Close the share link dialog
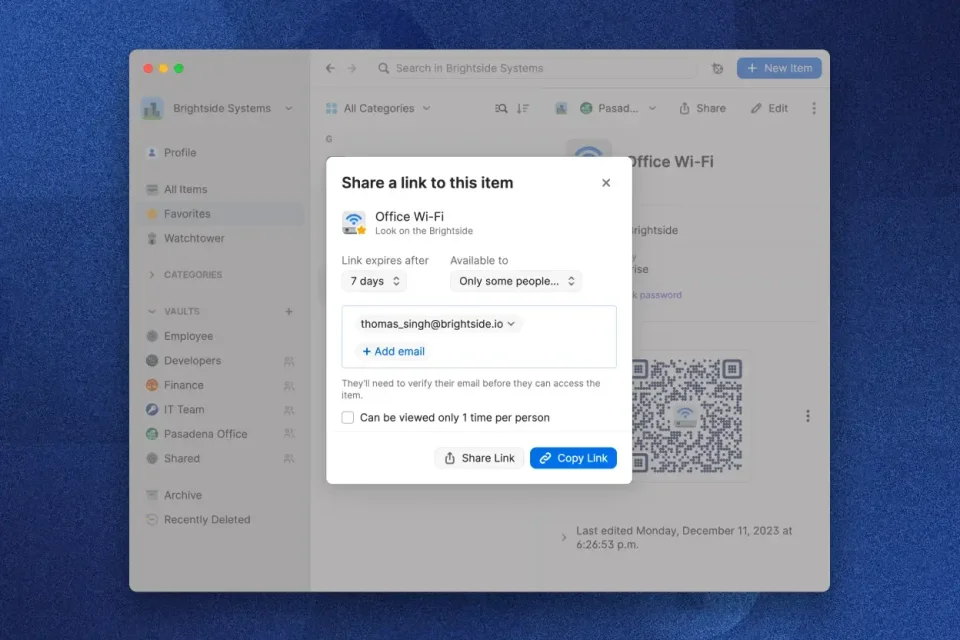This screenshot has width=960, height=640. coord(606,183)
